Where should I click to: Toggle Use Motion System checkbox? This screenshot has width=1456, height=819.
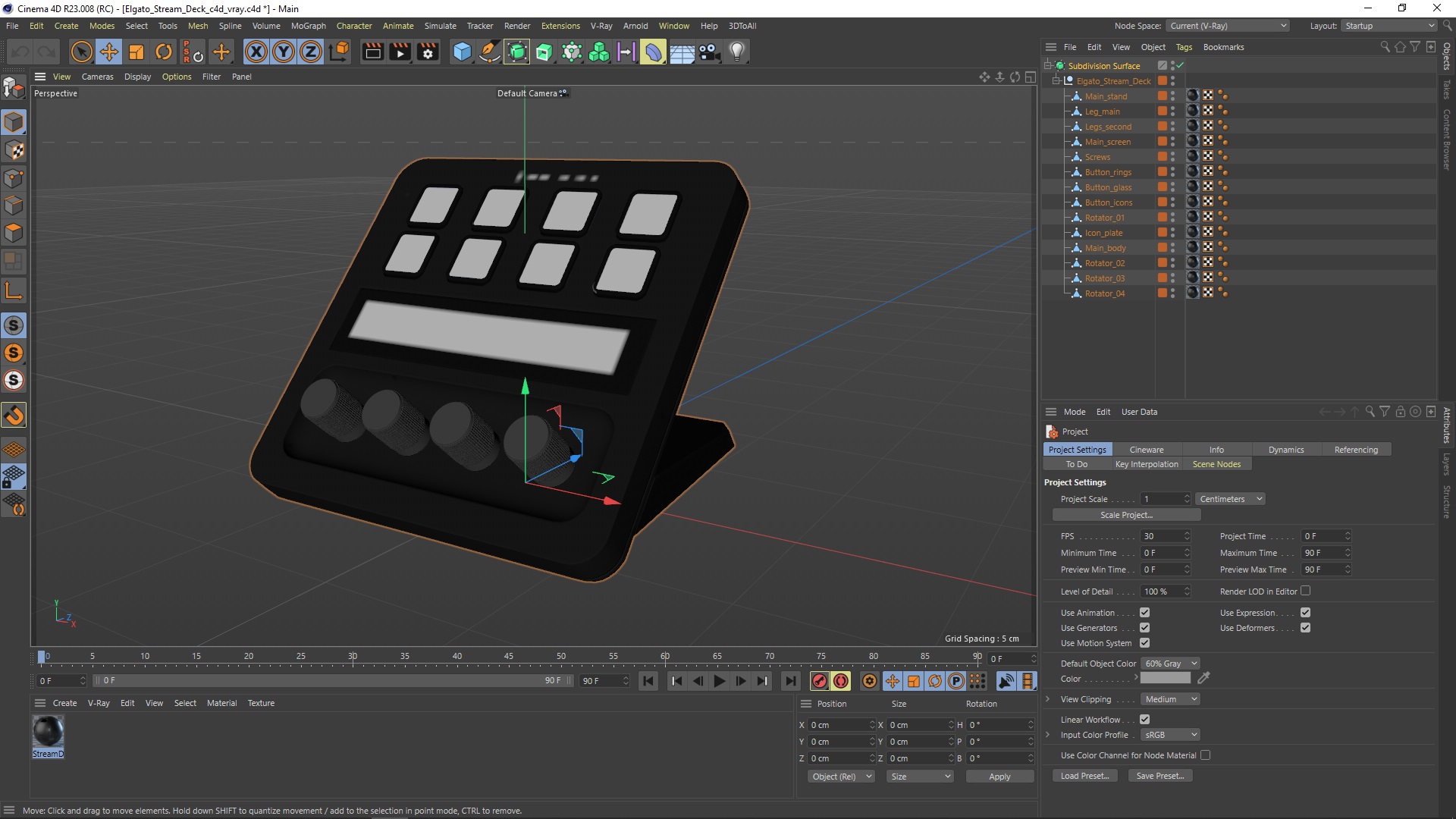pyautogui.click(x=1145, y=643)
